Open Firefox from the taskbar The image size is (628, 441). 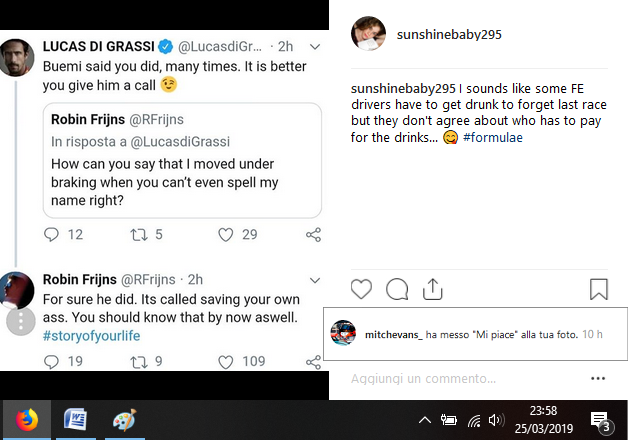(26, 420)
